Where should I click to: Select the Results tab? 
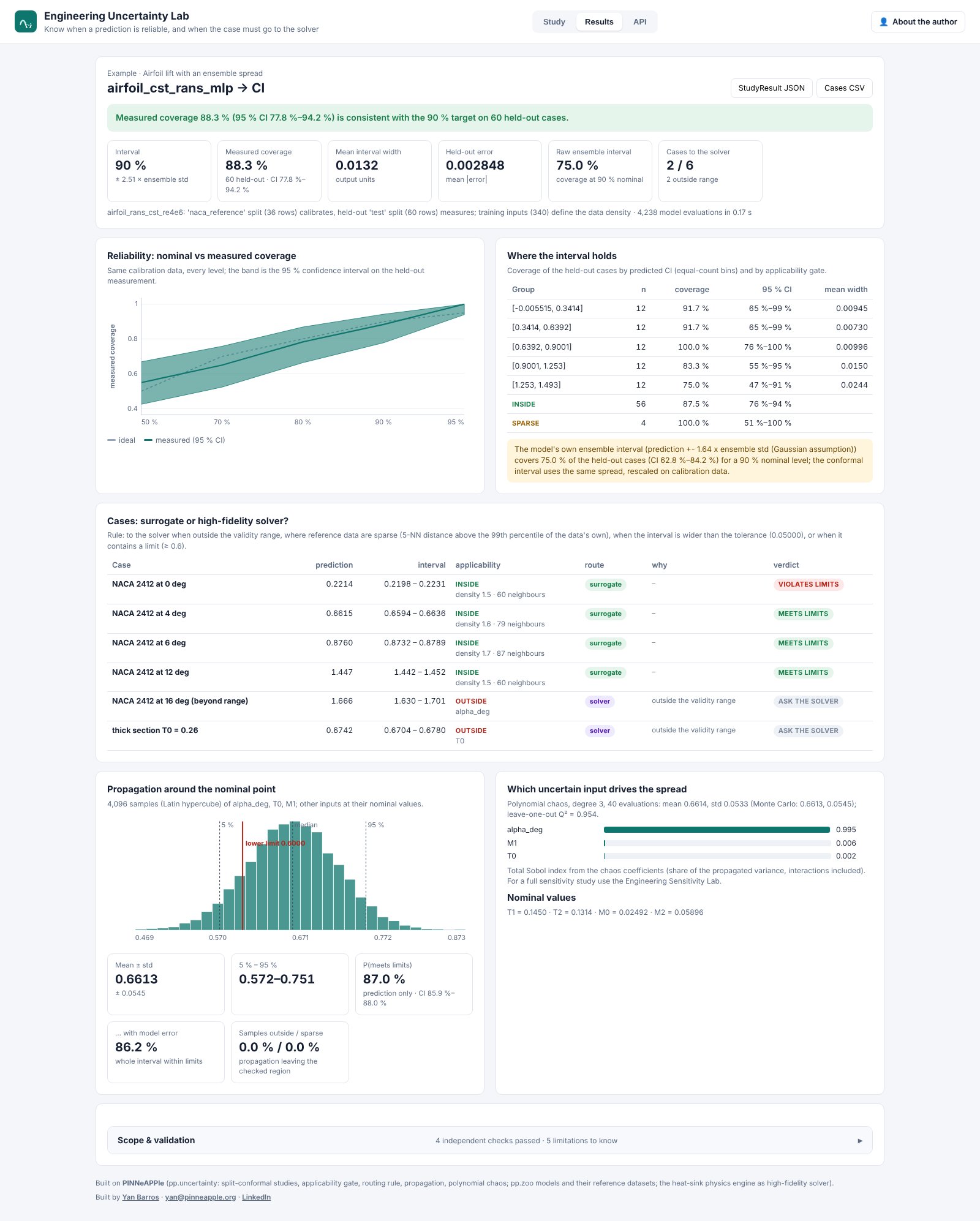[599, 21]
